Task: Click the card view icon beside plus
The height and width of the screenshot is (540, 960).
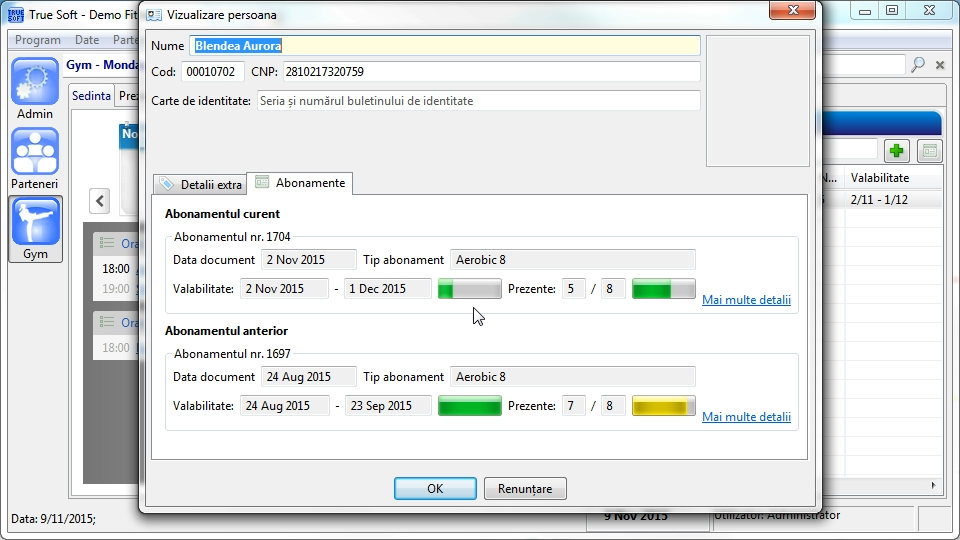Action: click(x=930, y=151)
